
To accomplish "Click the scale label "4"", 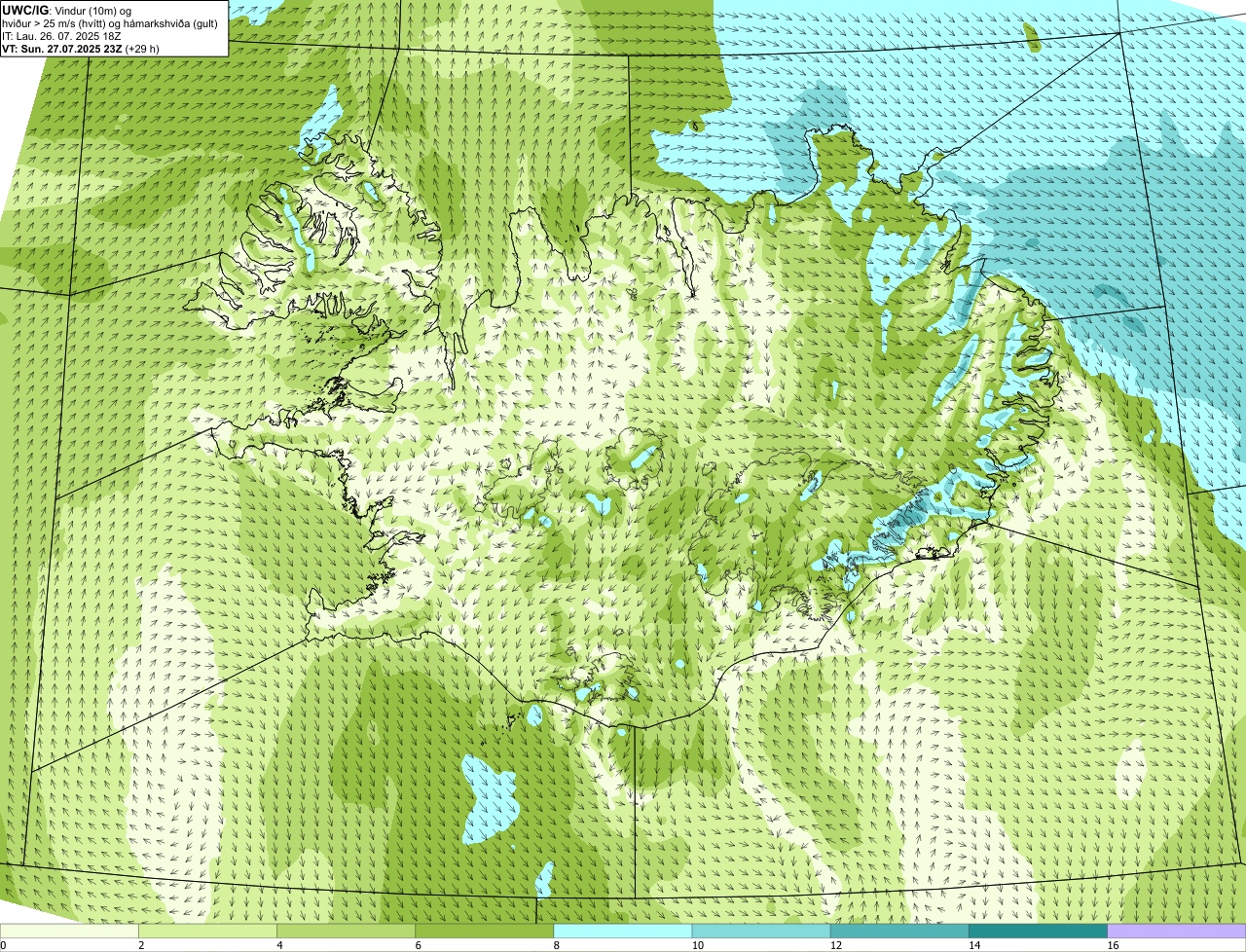I will point(279,945).
